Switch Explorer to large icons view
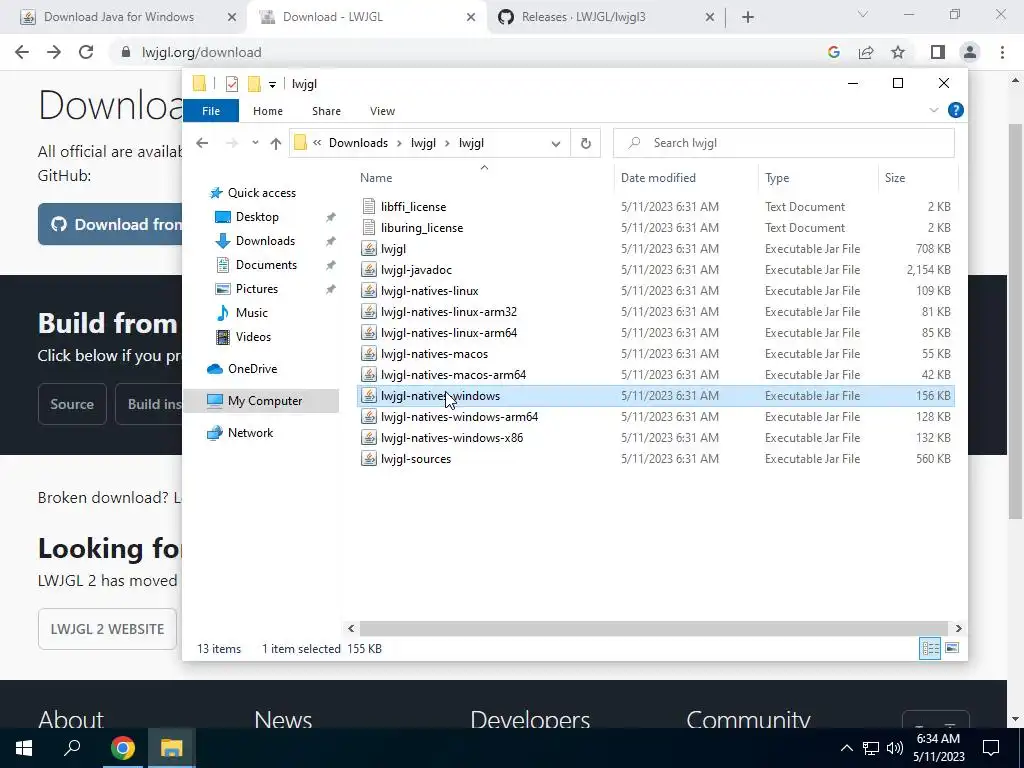The height and width of the screenshot is (768, 1024). 952,648
